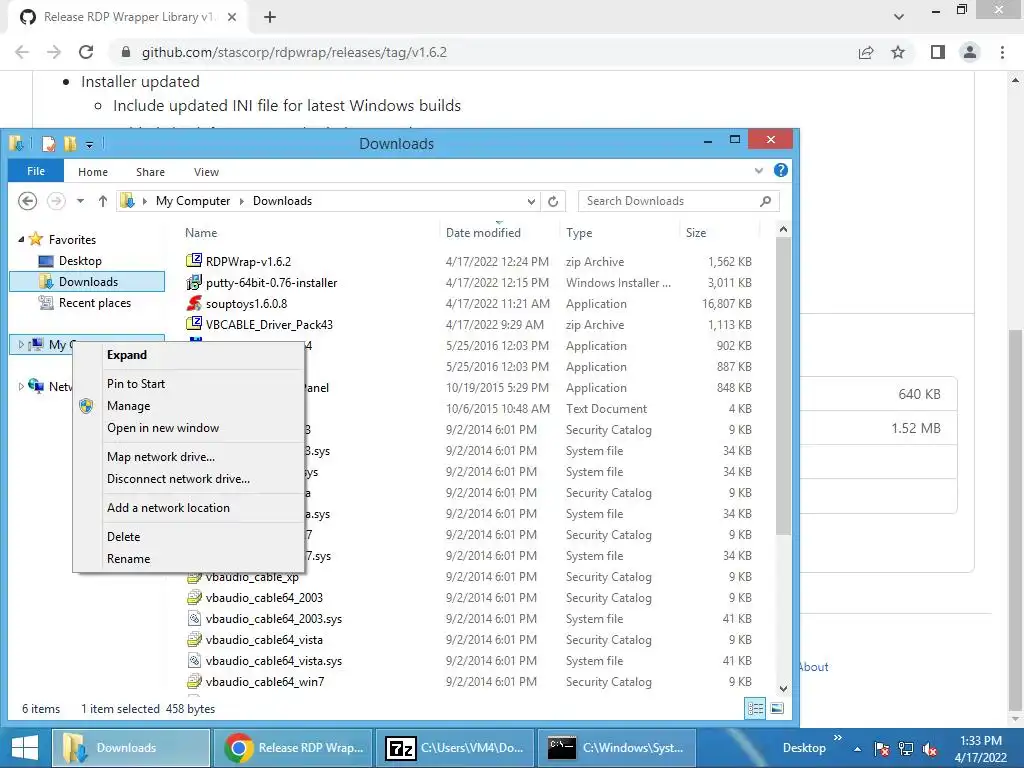This screenshot has width=1024, height=768.
Task: Open the recent locations dropdown arrow
Action: click(x=80, y=201)
